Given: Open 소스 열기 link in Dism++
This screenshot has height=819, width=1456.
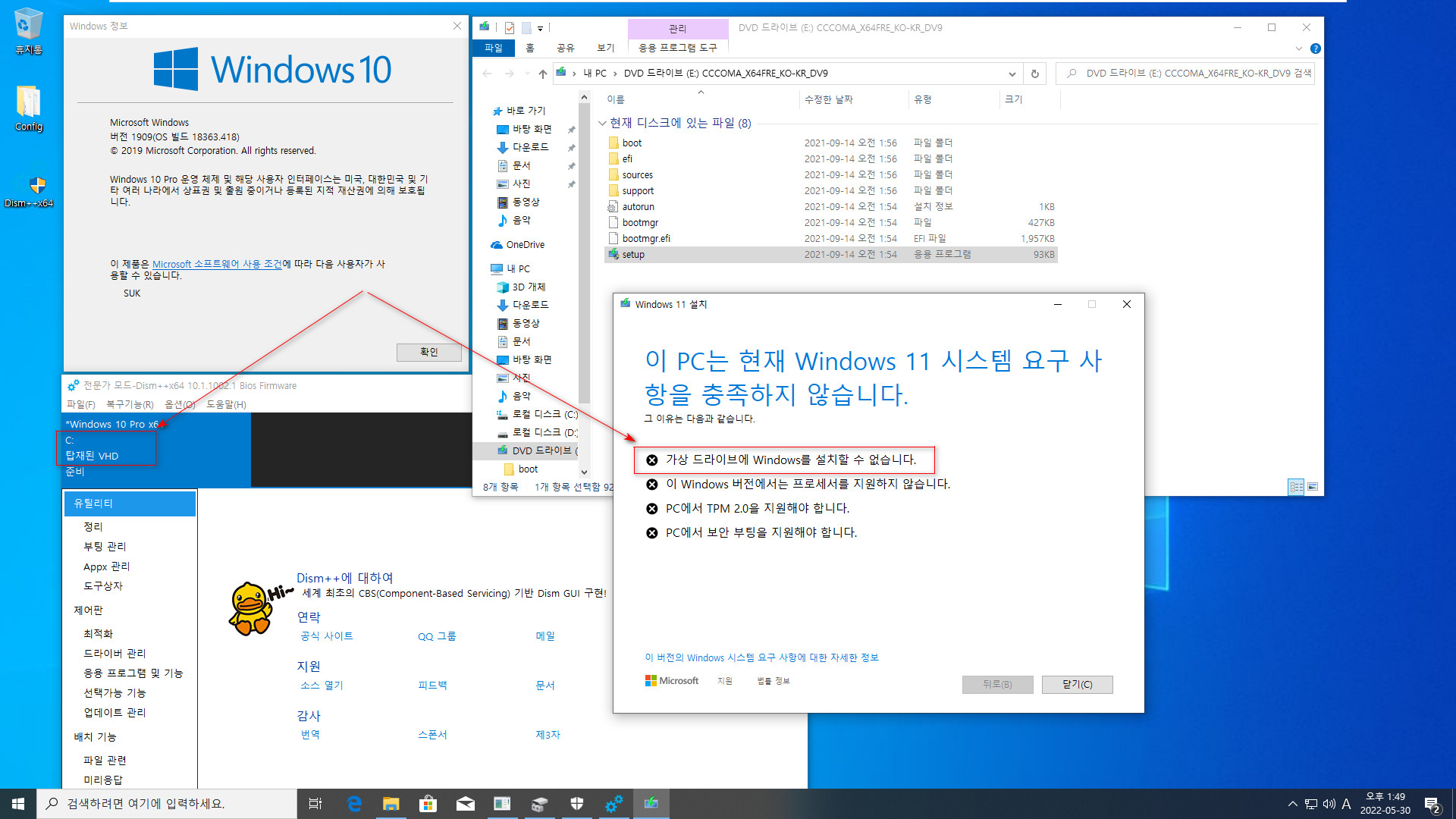Looking at the screenshot, I should (322, 686).
